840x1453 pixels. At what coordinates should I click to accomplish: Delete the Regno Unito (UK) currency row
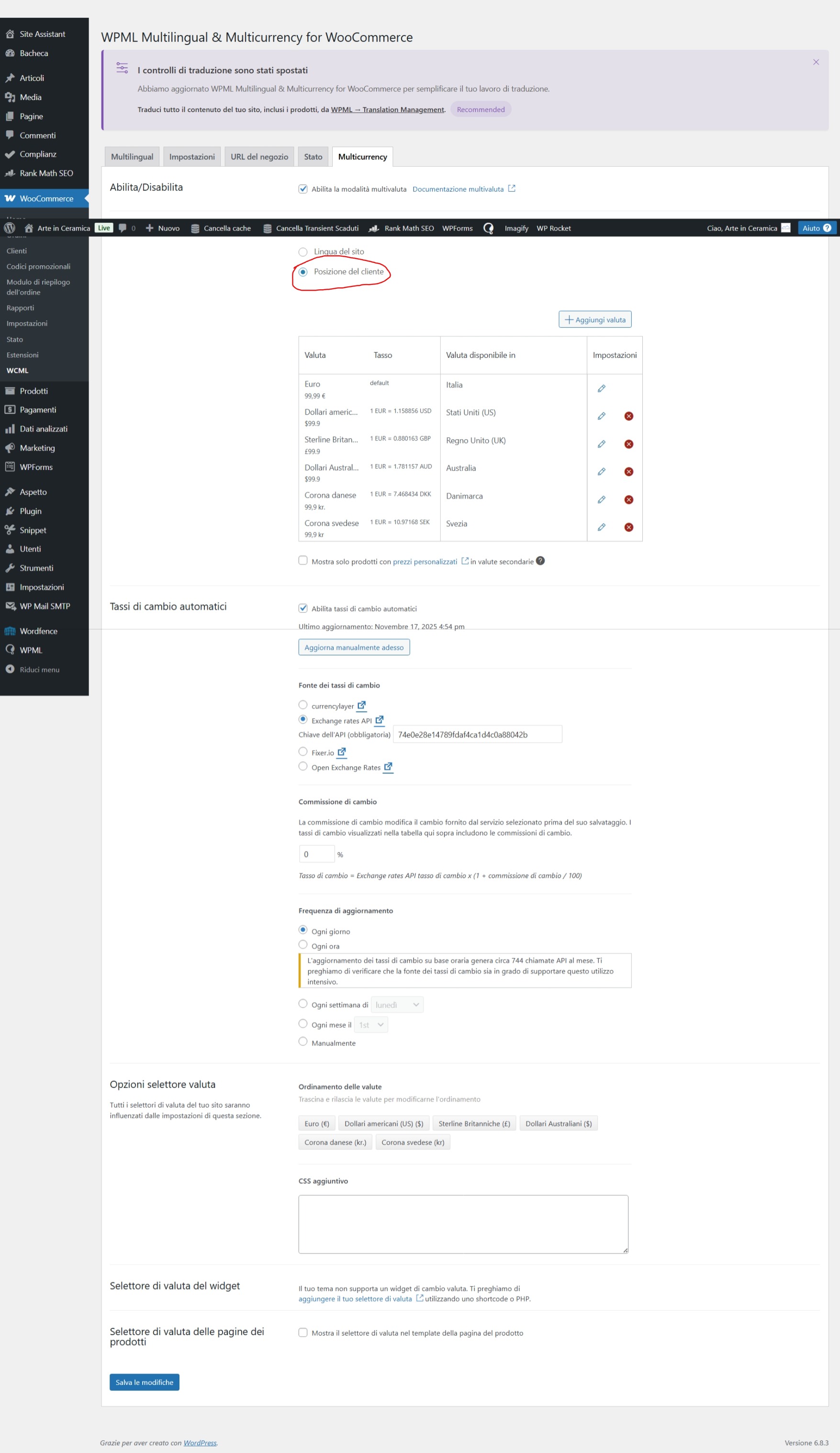coord(628,444)
